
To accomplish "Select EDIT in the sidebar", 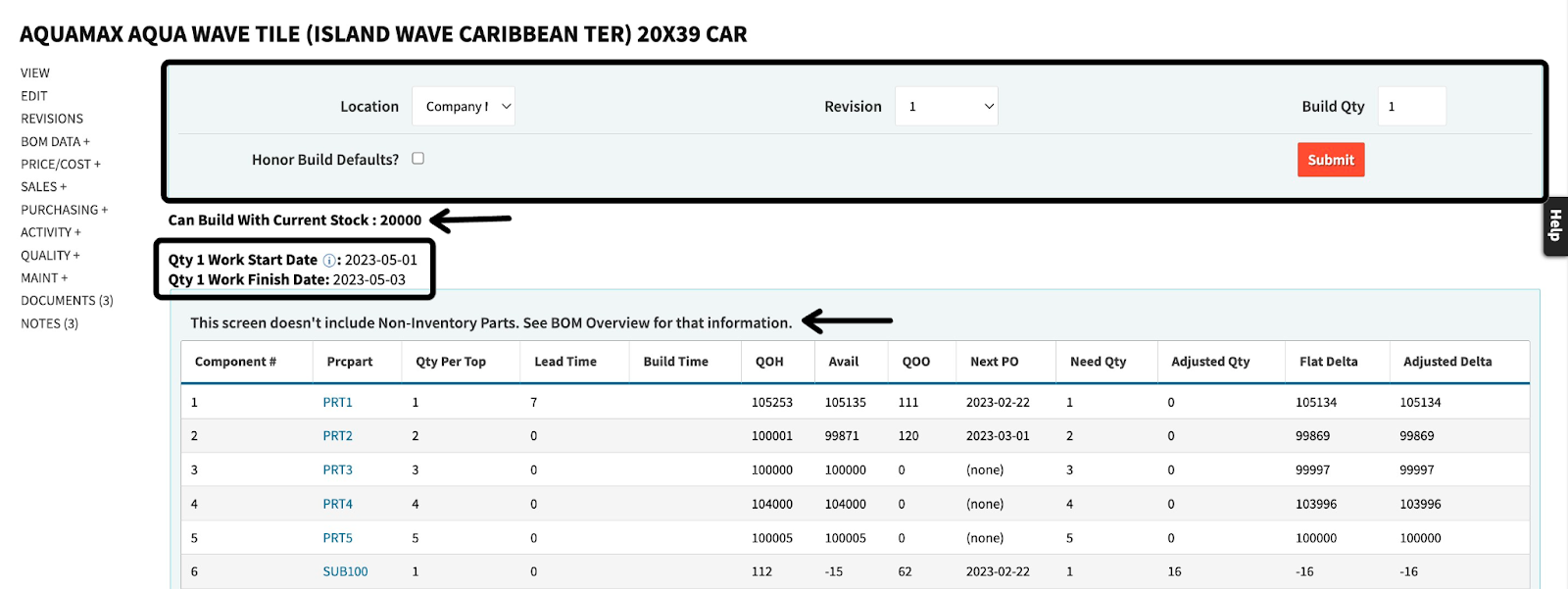I will click(x=34, y=96).
